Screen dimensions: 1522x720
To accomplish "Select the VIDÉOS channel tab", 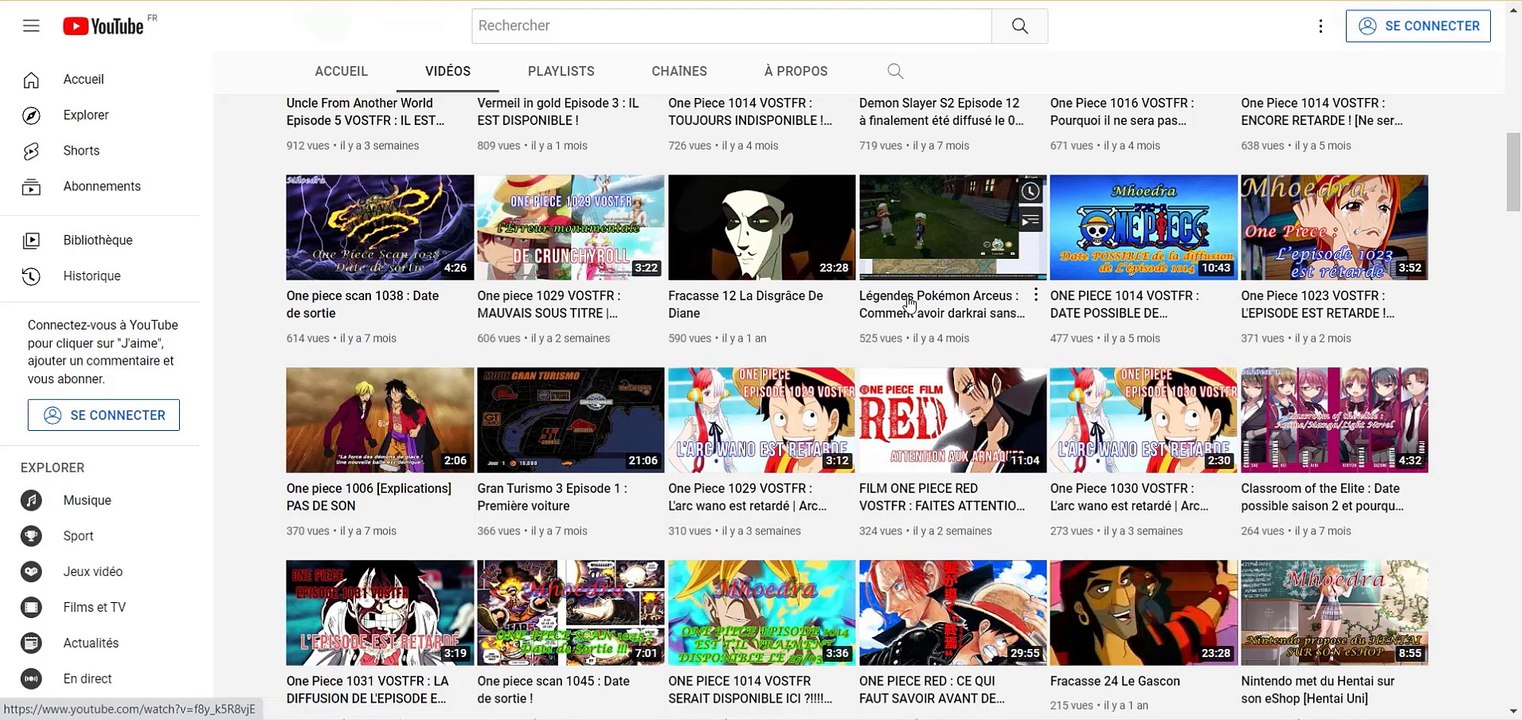I will click(447, 71).
